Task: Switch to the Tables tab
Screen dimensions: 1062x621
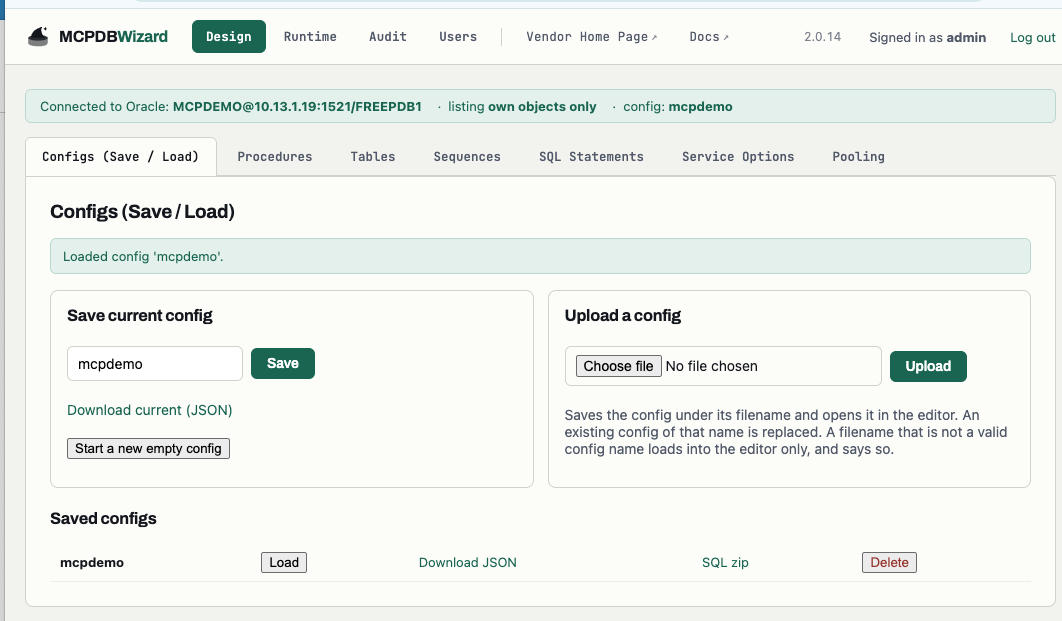Action: [373, 156]
